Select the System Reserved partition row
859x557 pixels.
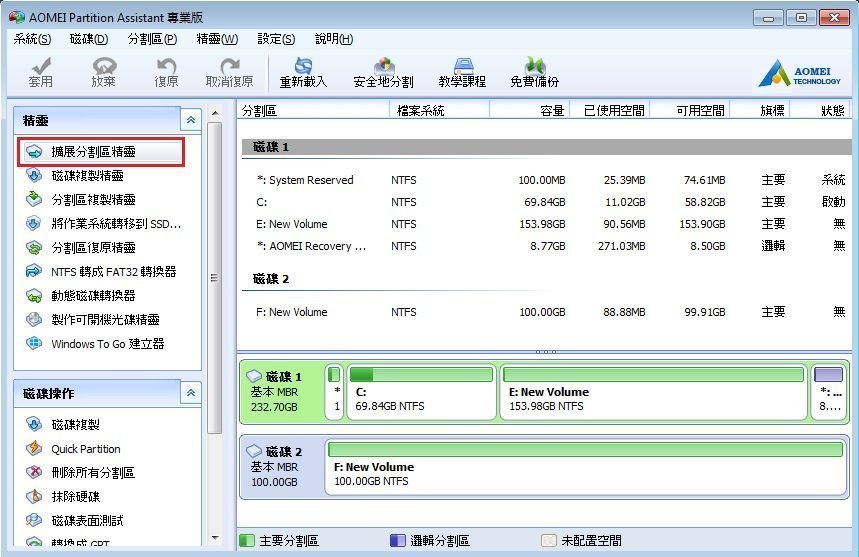tap(546, 180)
